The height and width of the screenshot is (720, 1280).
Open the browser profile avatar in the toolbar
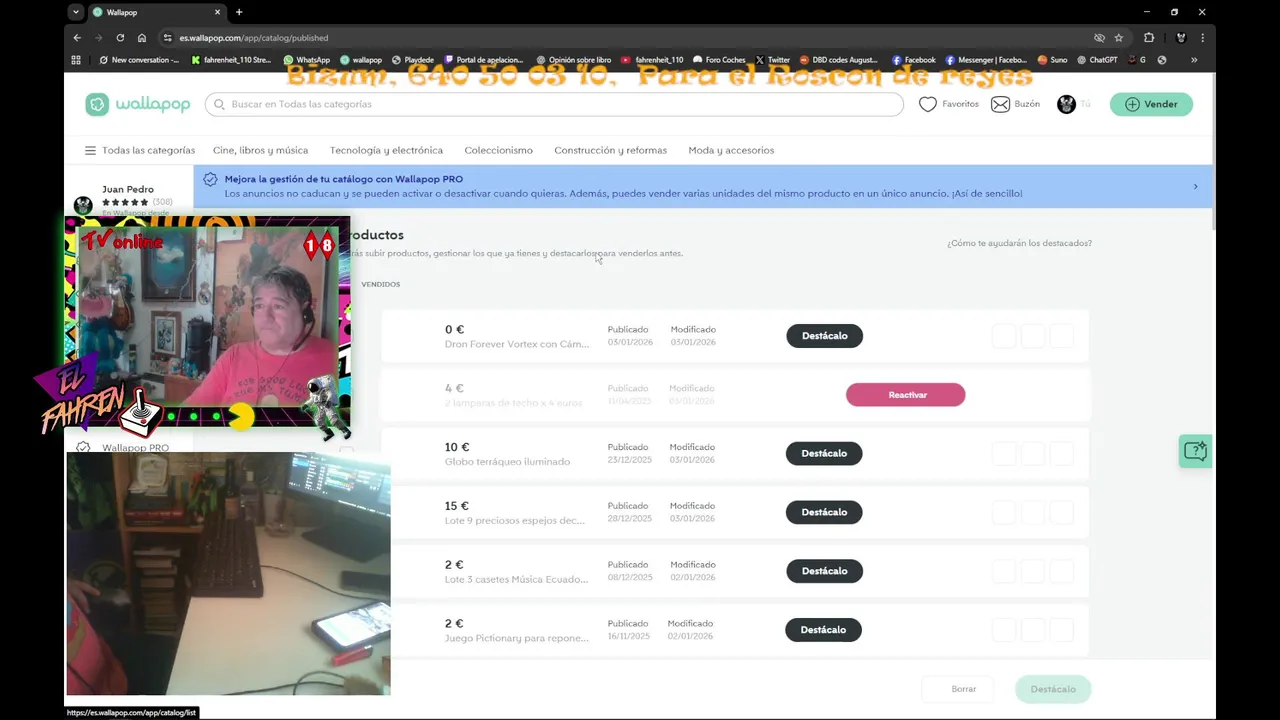click(x=1180, y=38)
